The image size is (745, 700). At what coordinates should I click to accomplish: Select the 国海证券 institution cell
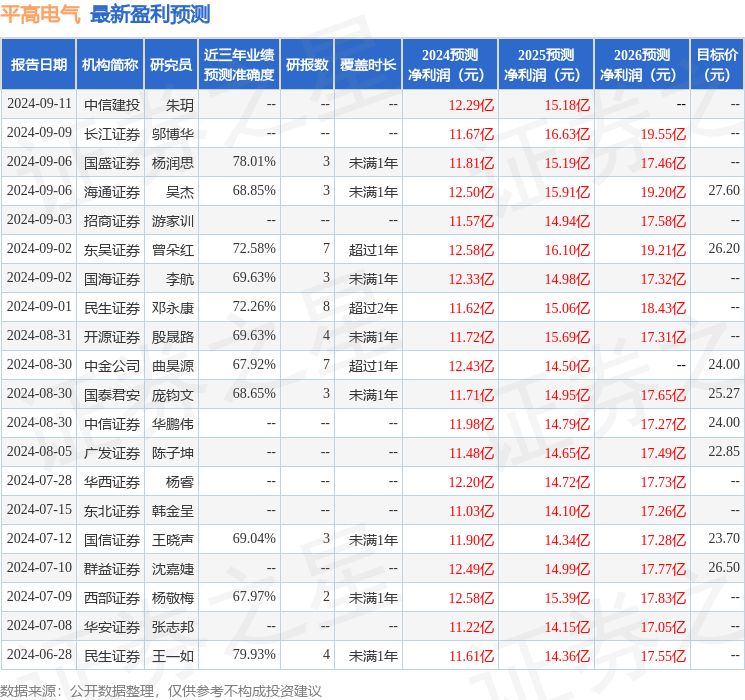[112, 279]
